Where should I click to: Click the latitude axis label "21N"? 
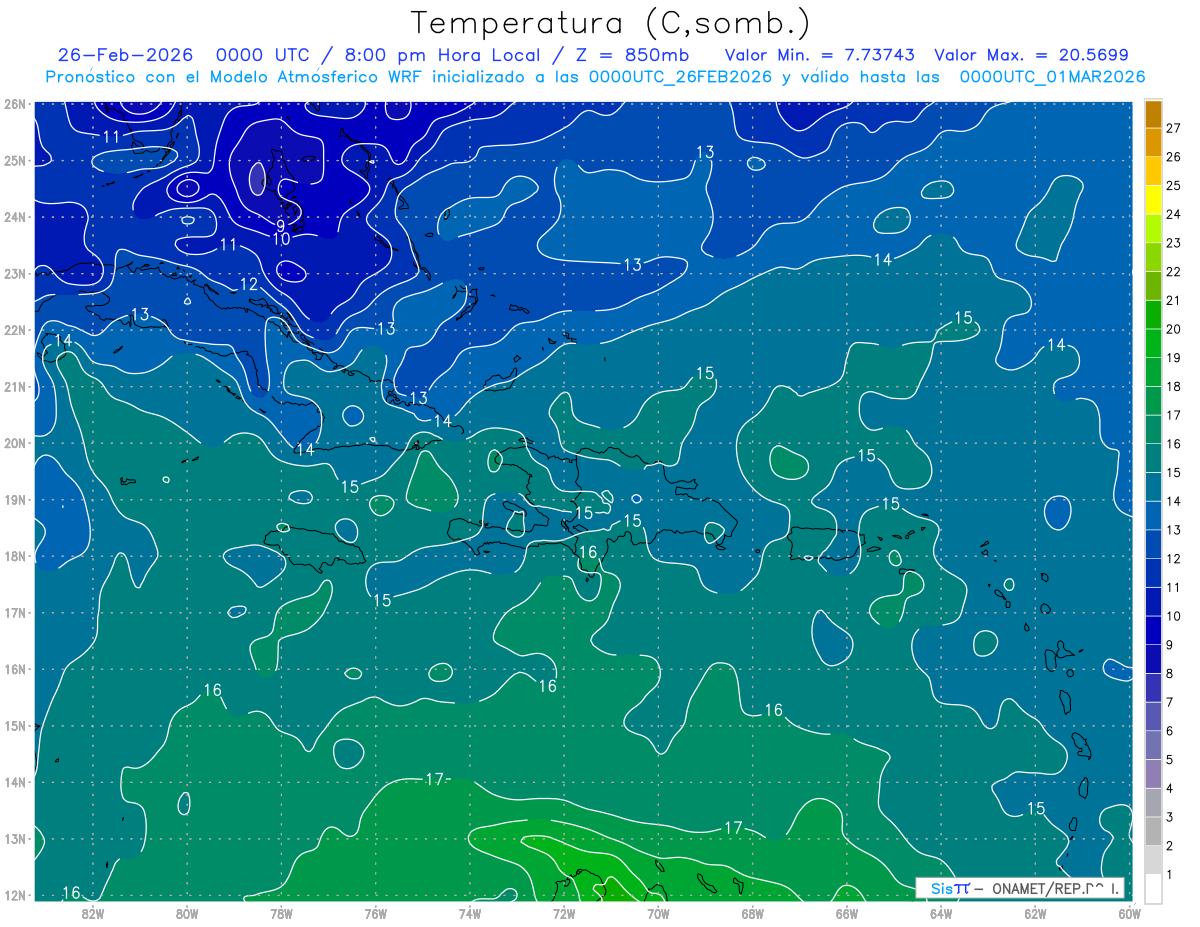coord(14,387)
